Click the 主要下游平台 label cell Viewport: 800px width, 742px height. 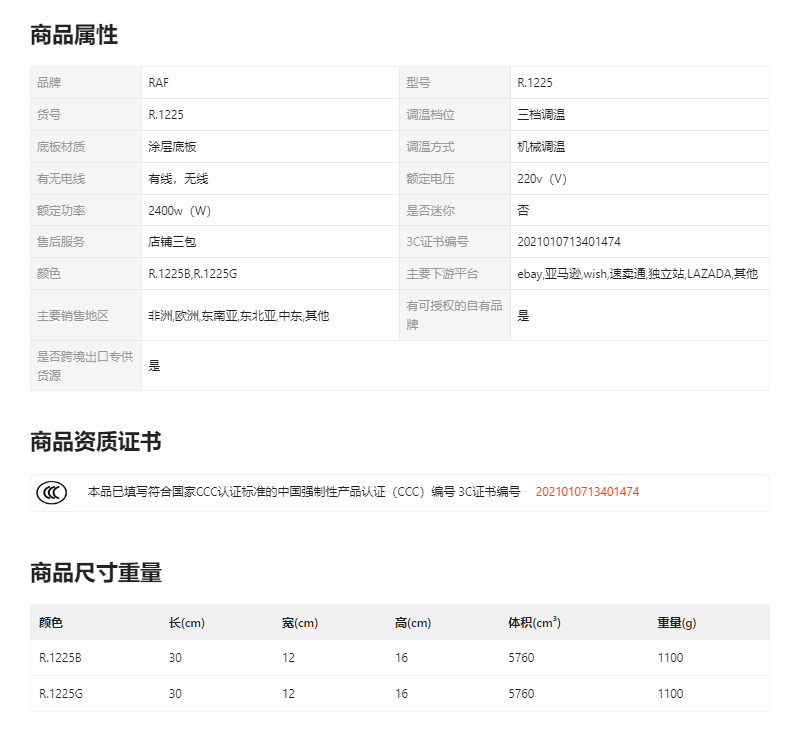[455, 274]
